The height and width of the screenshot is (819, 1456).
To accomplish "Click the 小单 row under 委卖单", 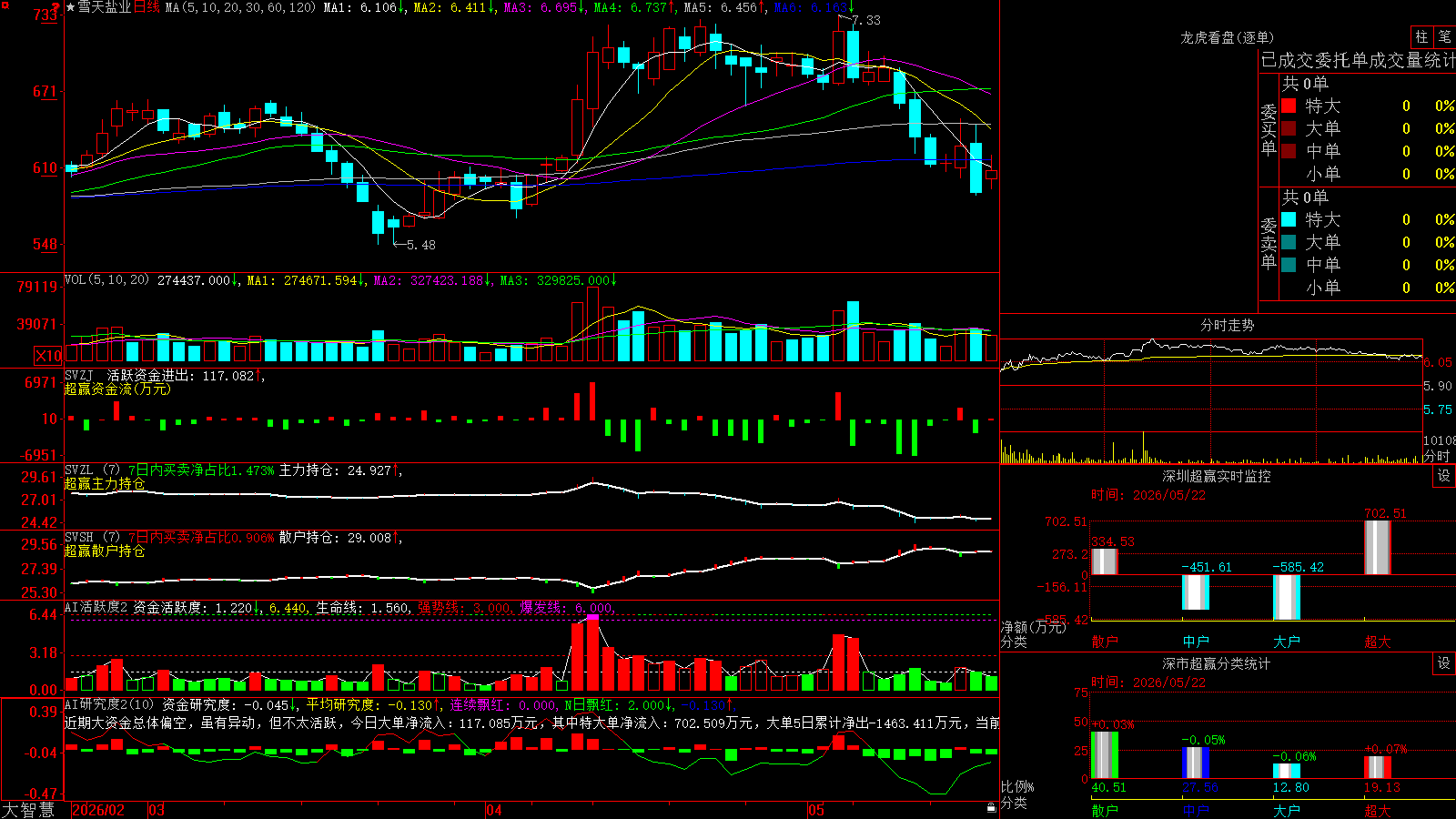I will click(1368, 288).
